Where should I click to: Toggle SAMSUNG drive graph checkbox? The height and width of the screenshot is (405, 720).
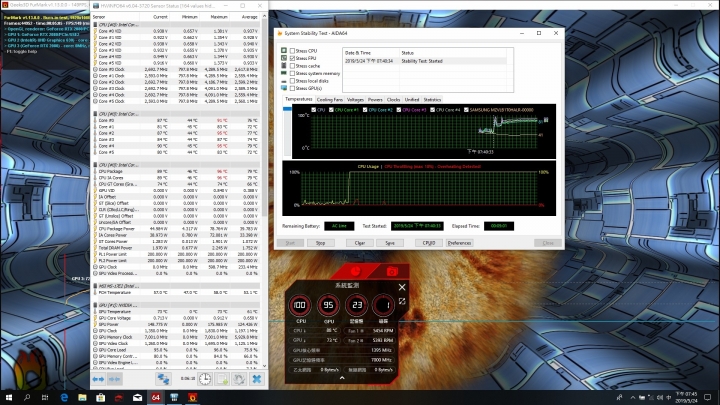click(466, 110)
